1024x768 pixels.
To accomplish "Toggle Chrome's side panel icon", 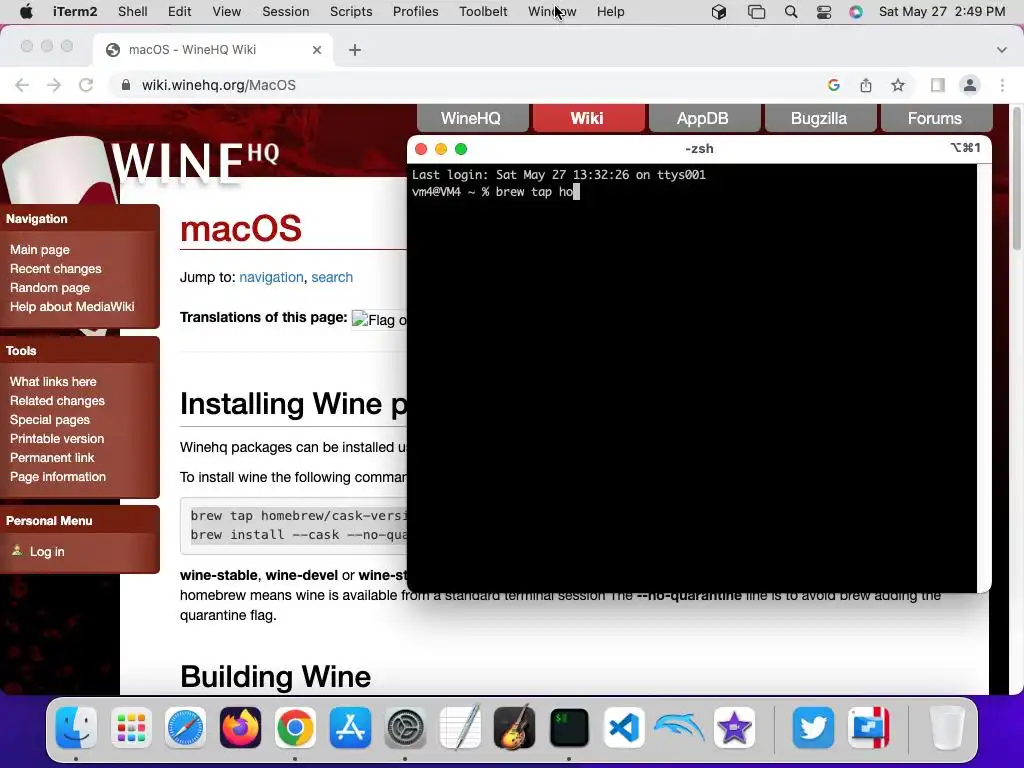I will pos(938,86).
